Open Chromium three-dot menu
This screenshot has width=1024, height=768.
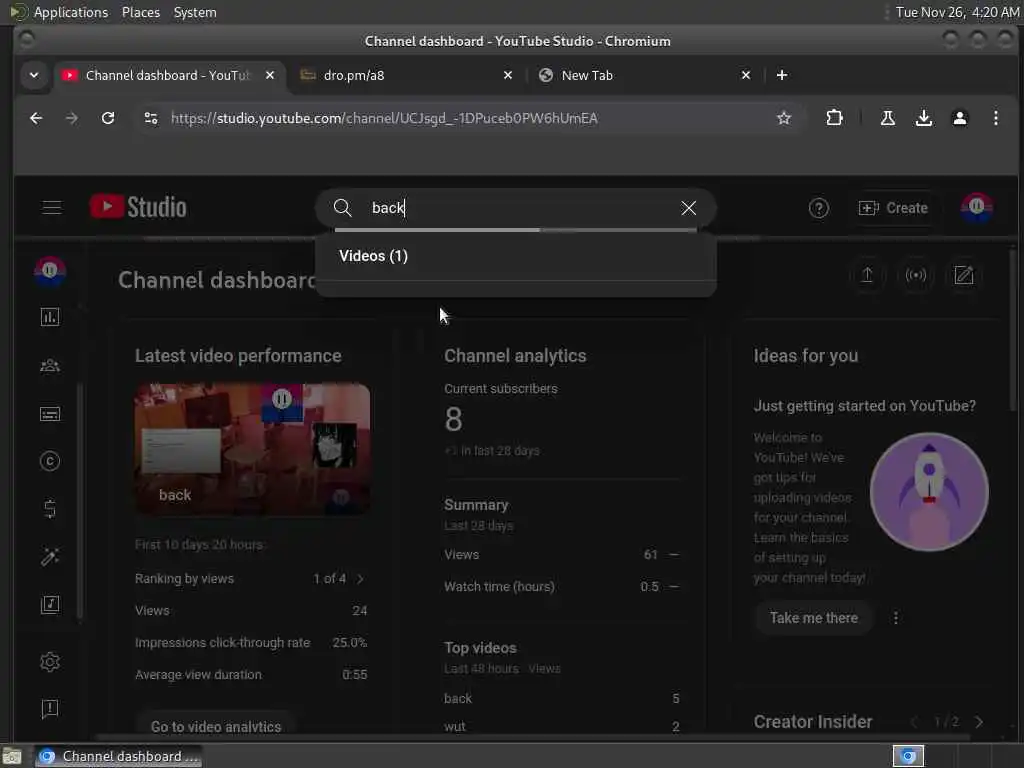[x=995, y=118]
